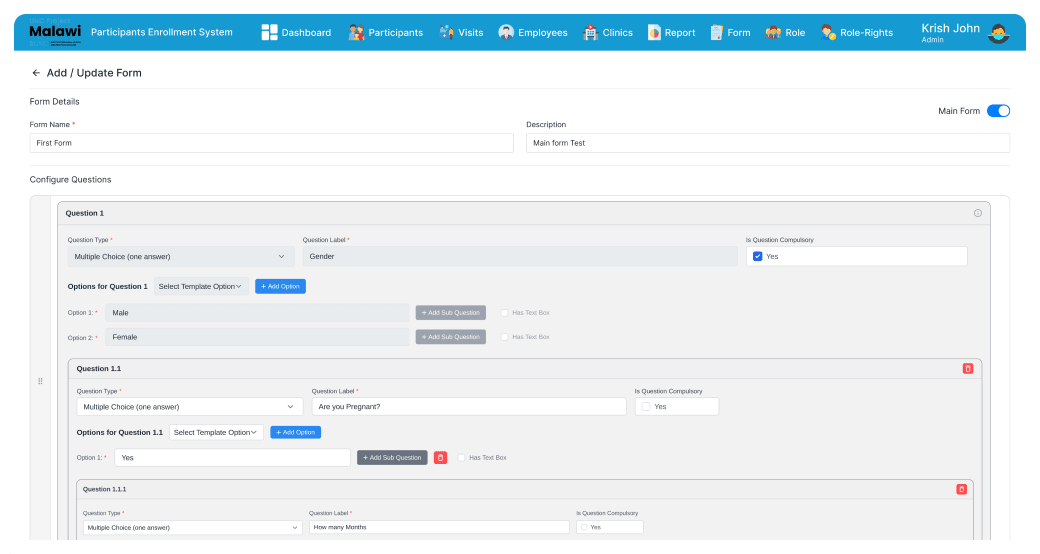Click the Form Name input field
1040x554 pixels.
(x=271, y=143)
